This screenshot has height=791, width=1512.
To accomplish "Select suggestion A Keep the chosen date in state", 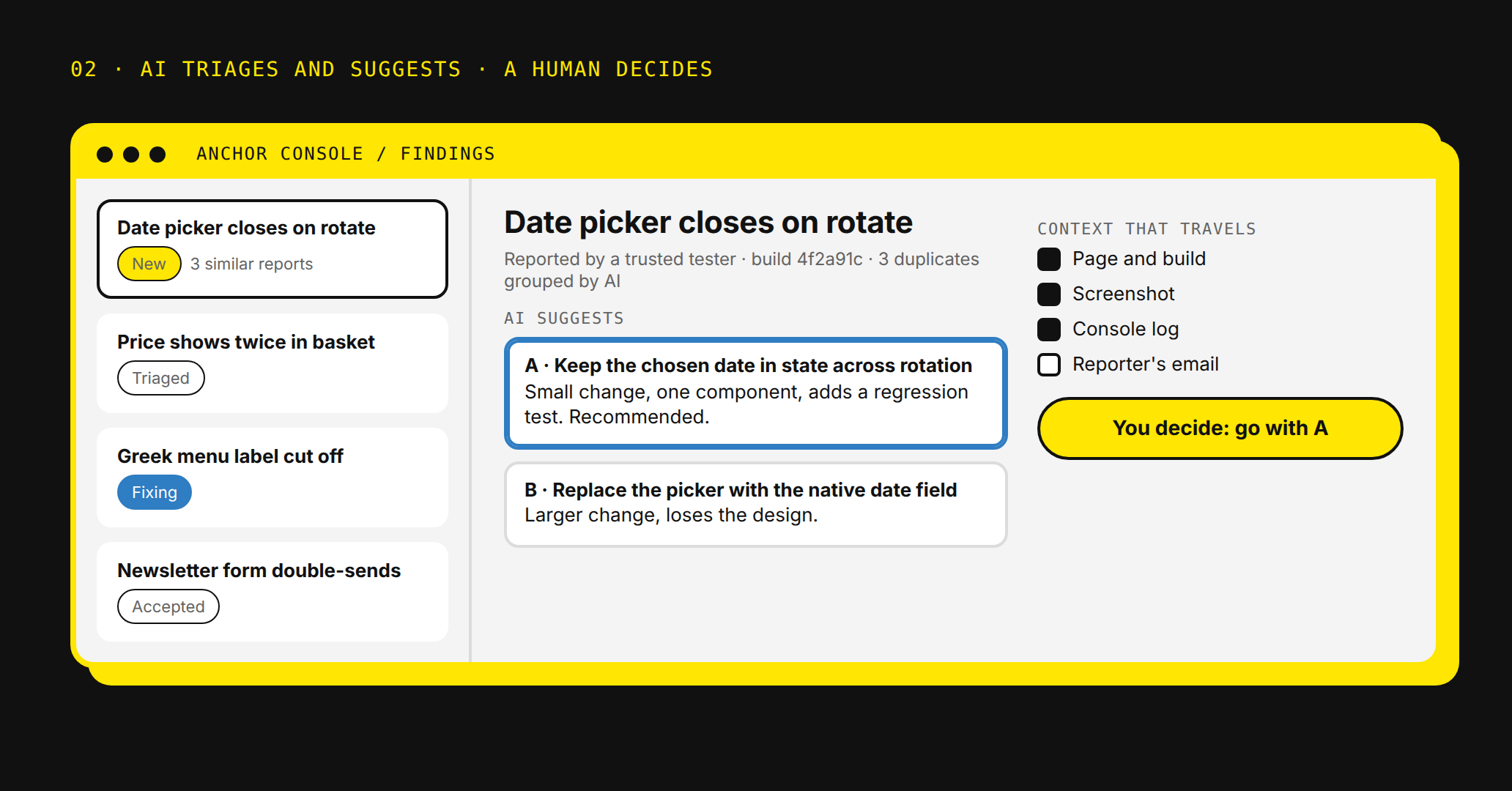I will click(755, 393).
